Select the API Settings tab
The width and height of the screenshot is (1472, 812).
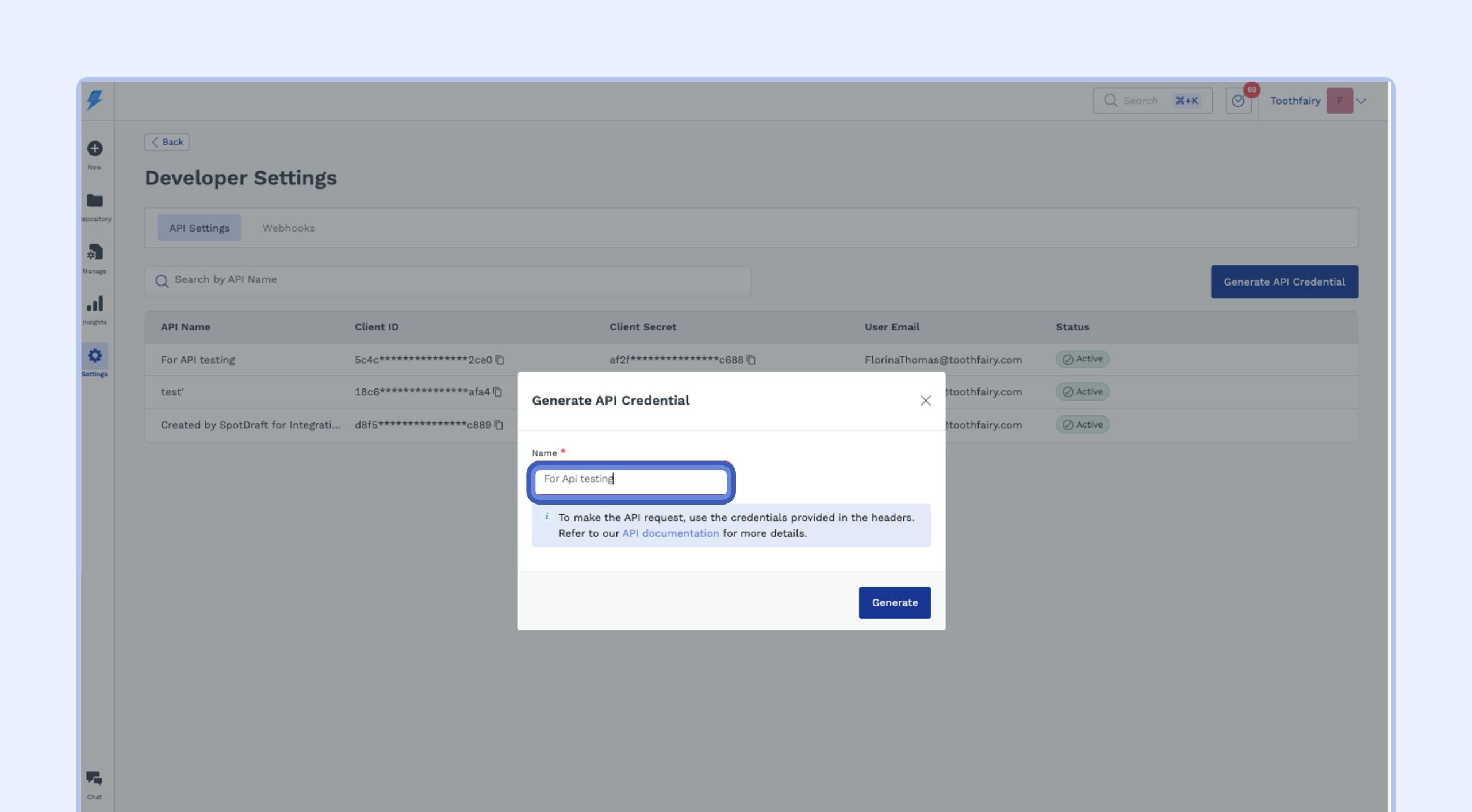(199, 228)
